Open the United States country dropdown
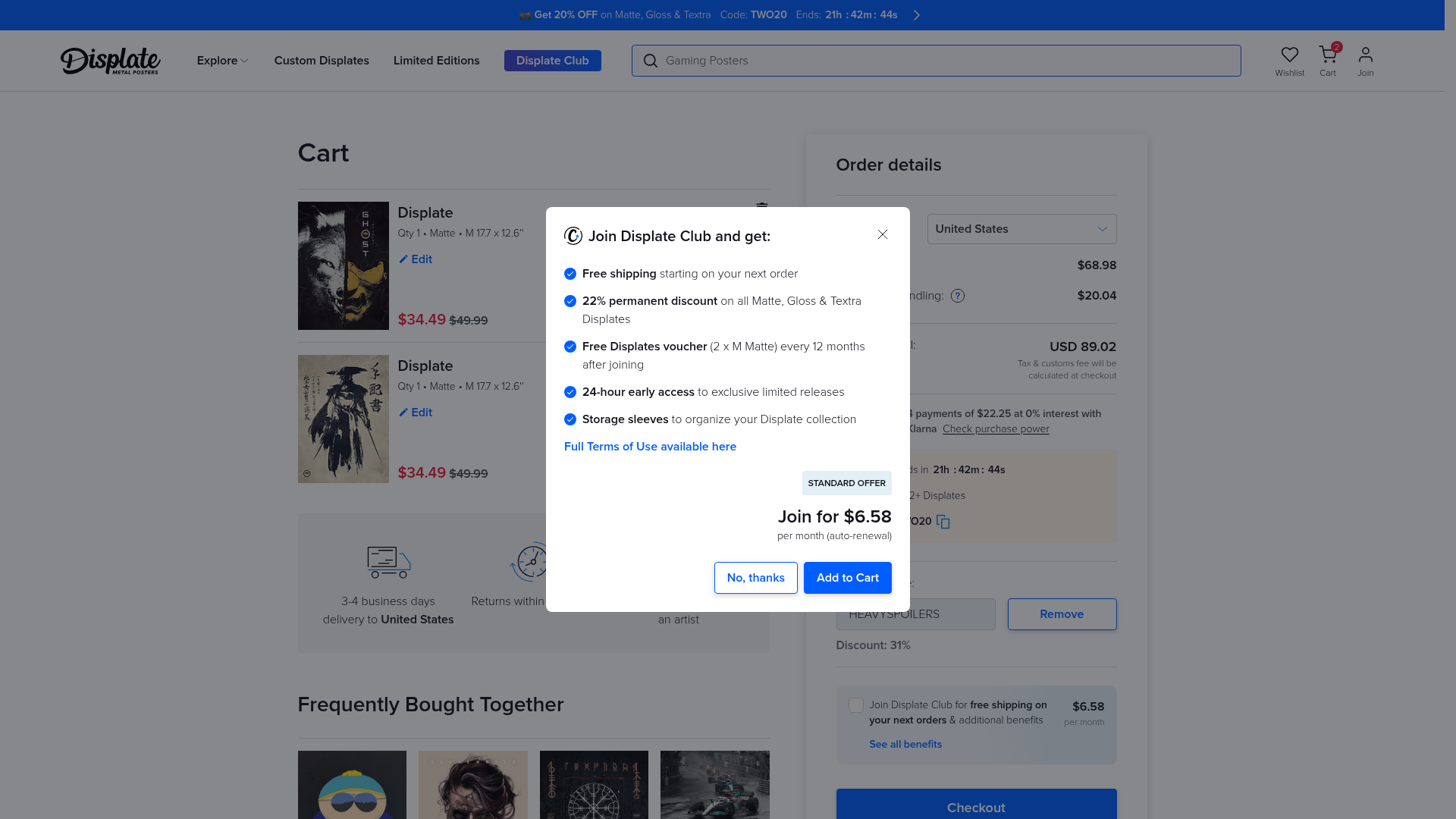This screenshot has height=819, width=1456. coord(1021,229)
